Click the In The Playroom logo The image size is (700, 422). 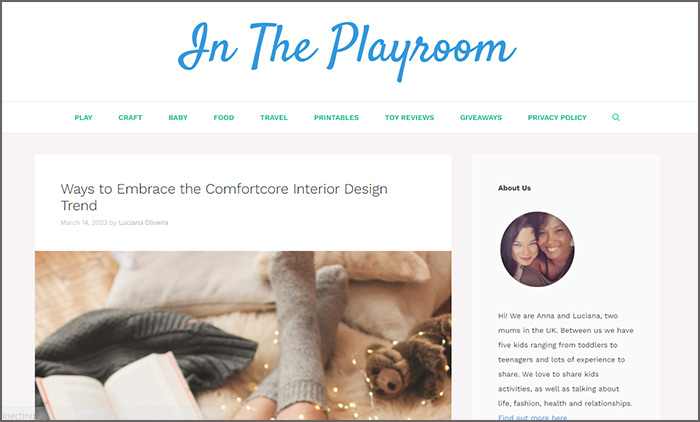point(347,50)
